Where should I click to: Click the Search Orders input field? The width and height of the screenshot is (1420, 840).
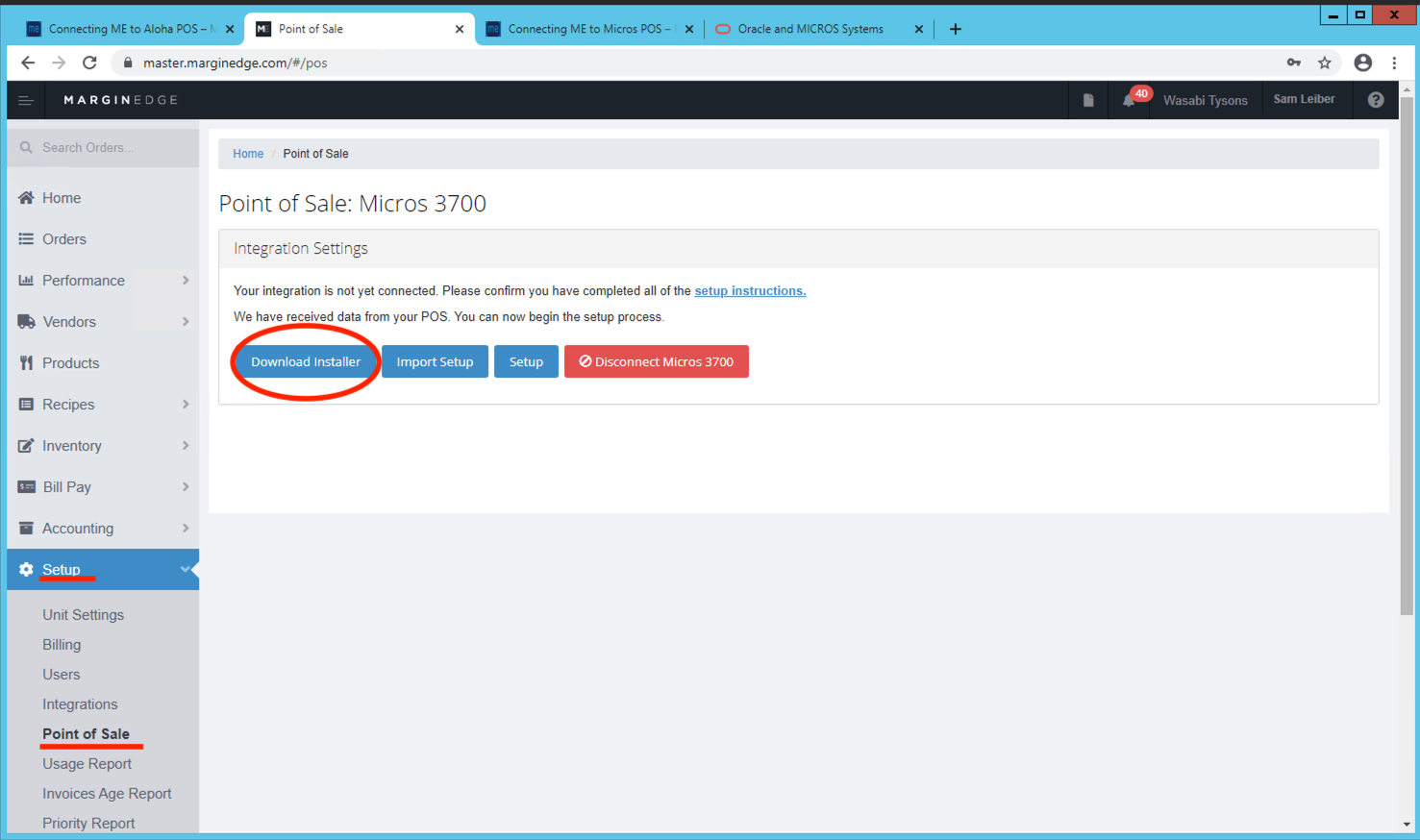pos(103,148)
